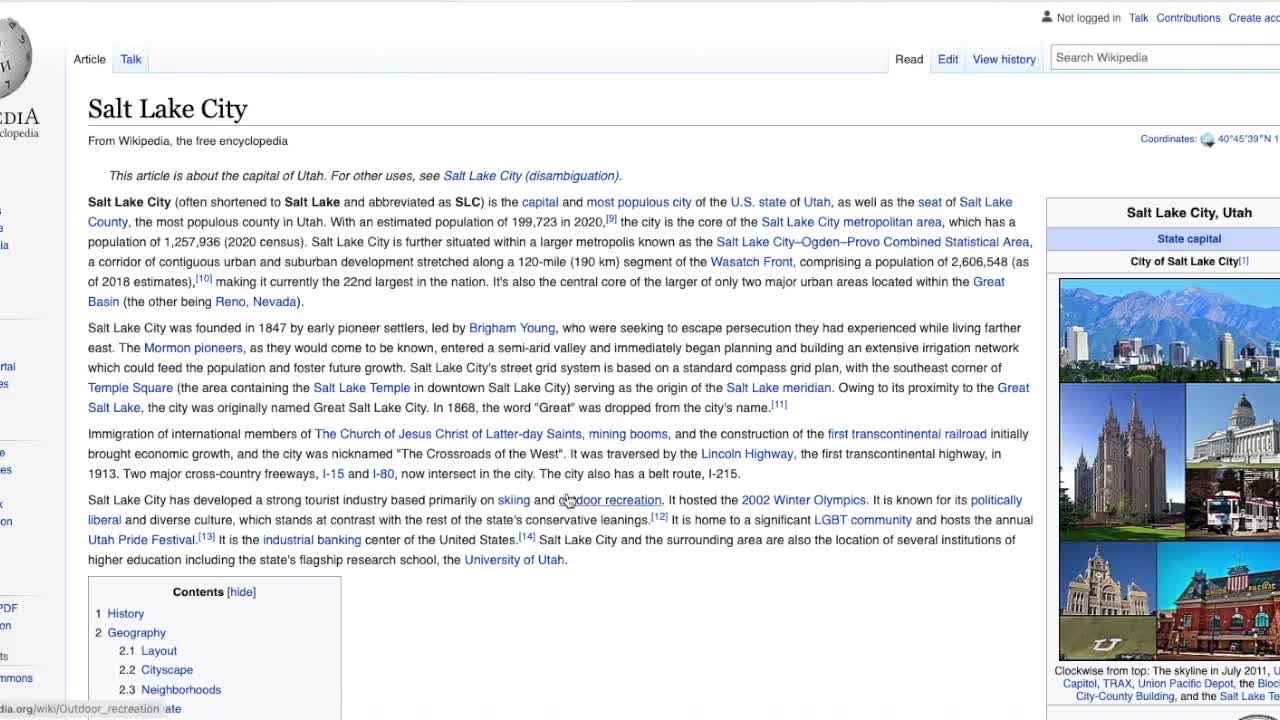Open the Contributions link
Screen dimensions: 1280x720
pos(1188,18)
